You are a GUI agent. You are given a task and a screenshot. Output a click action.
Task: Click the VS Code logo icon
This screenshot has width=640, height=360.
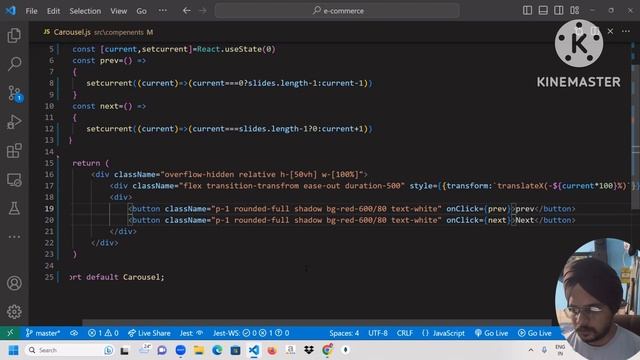point(11,11)
